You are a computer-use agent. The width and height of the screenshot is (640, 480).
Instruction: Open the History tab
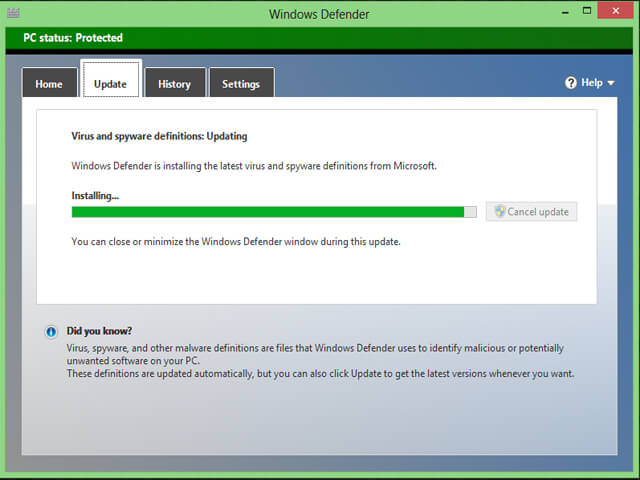point(175,83)
